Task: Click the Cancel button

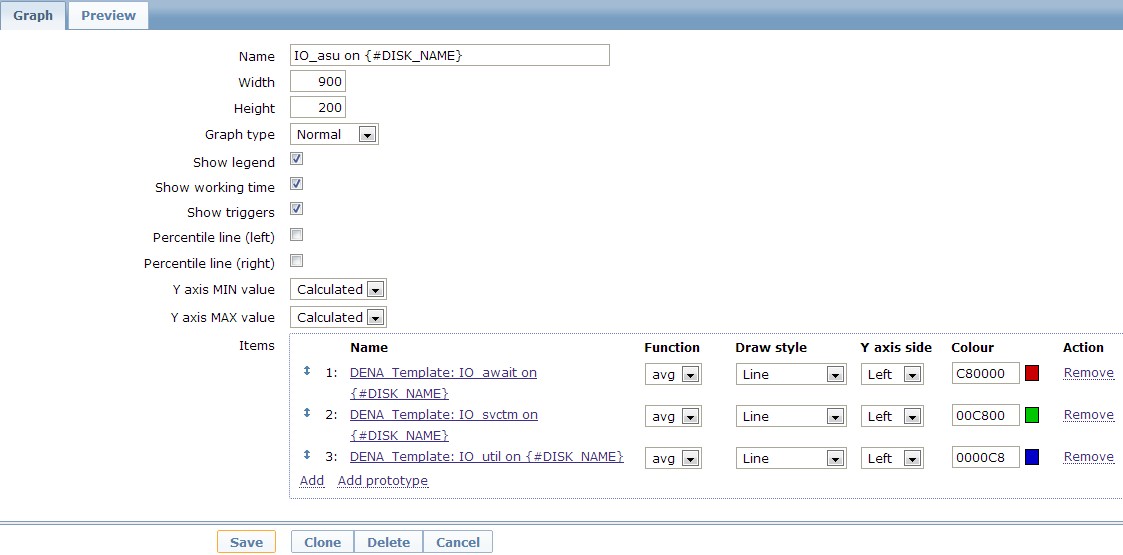Action: pyautogui.click(x=458, y=542)
